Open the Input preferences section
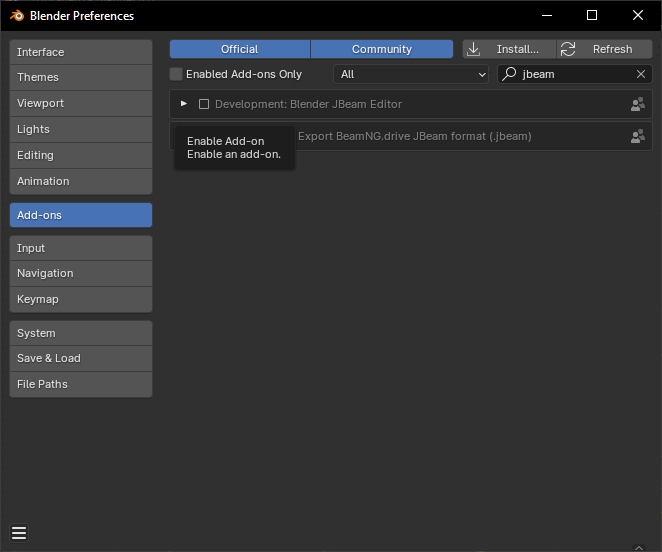The image size is (662, 552). pyautogui.click(x=81, y=248)
